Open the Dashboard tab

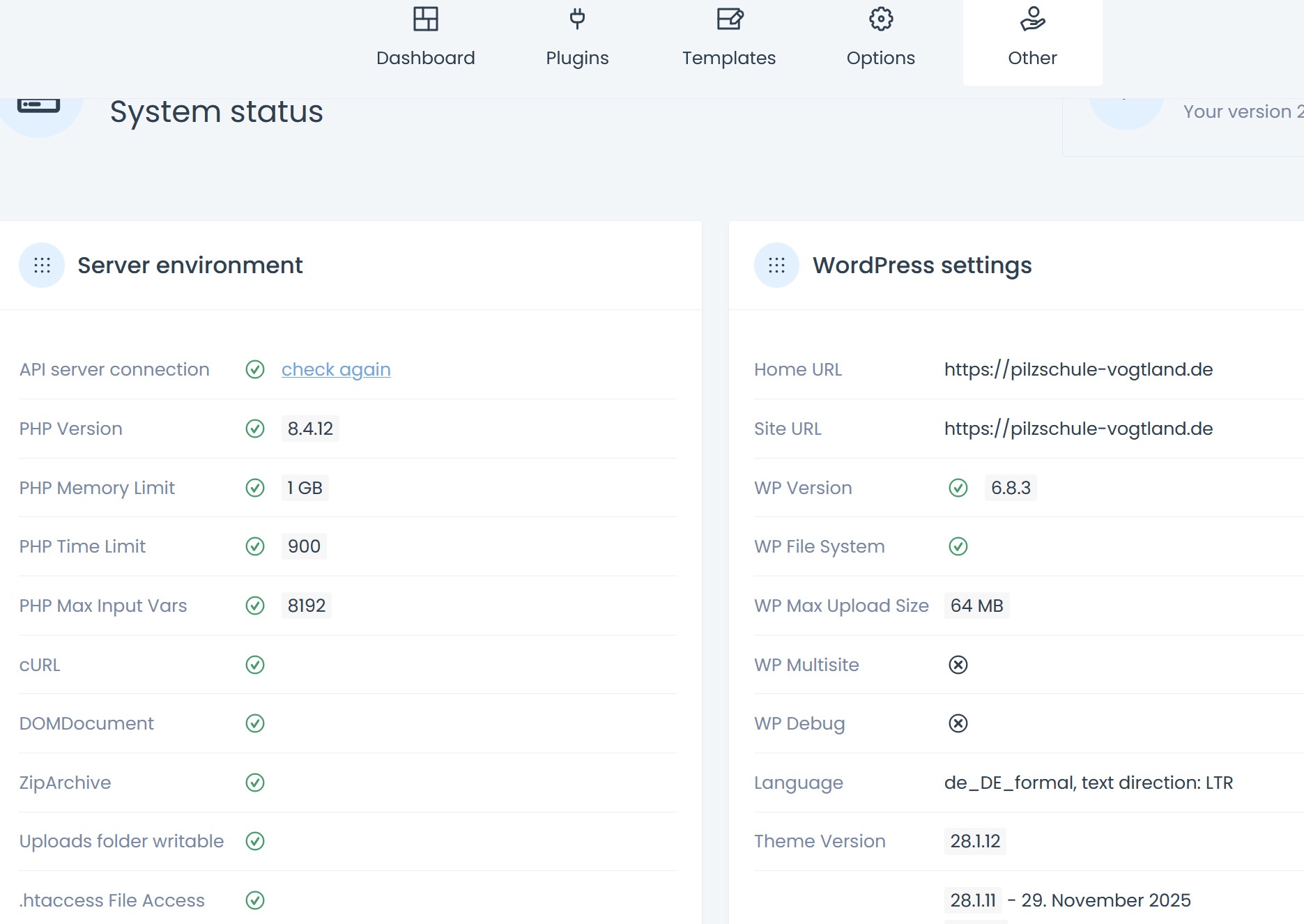coord(425,57)
